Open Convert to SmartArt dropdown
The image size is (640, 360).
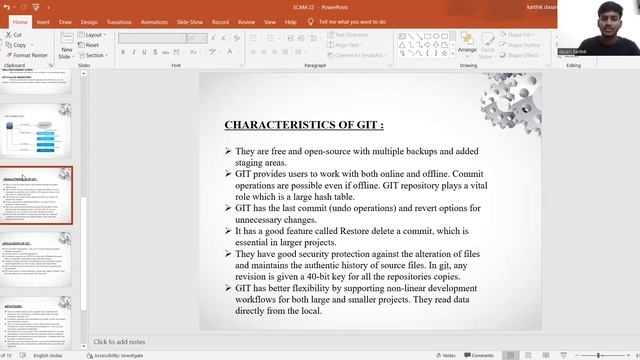[x=357, y=55]
